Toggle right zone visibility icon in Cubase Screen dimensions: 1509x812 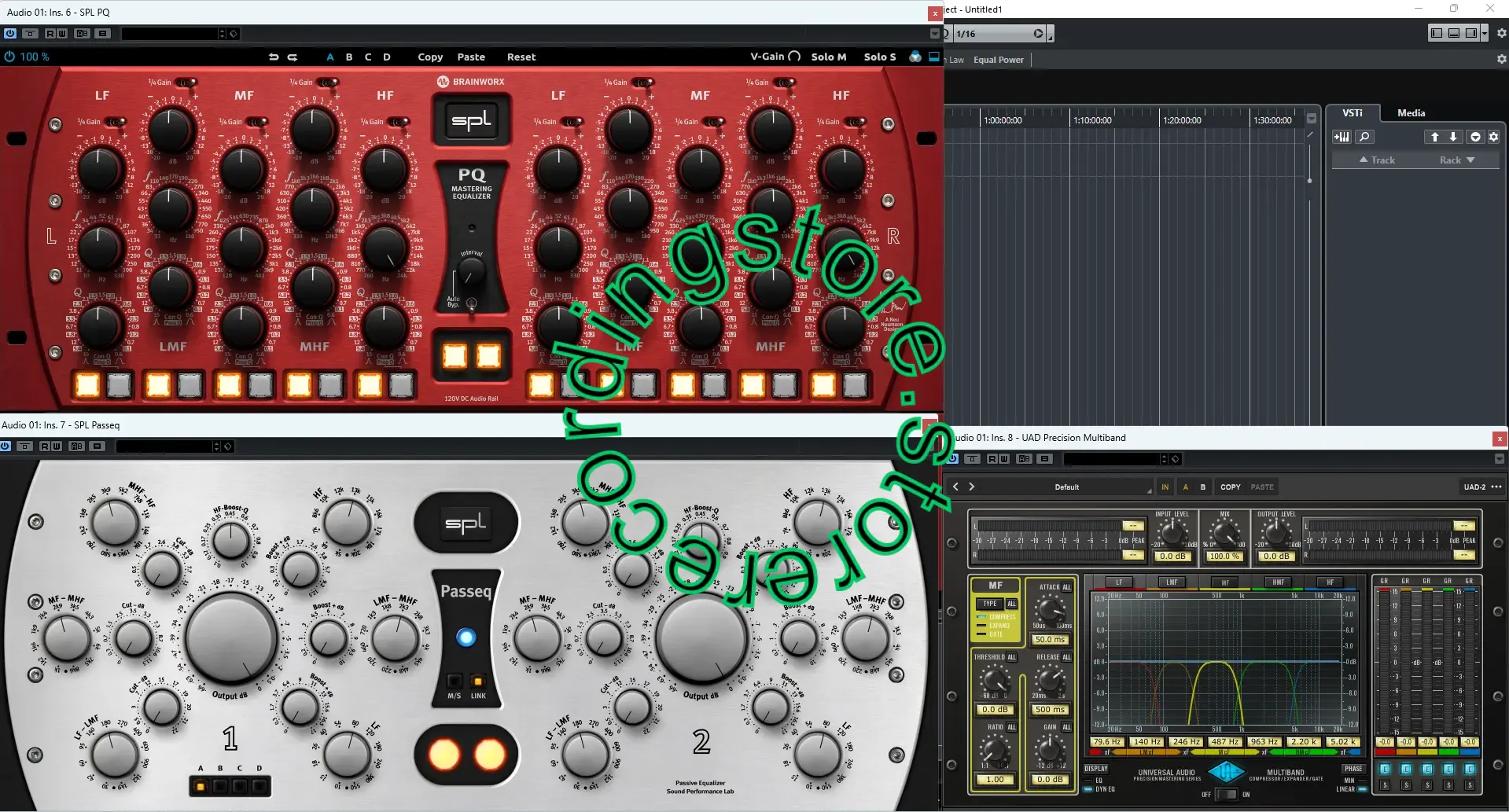pyautogui.click(x=1471, y=33)
